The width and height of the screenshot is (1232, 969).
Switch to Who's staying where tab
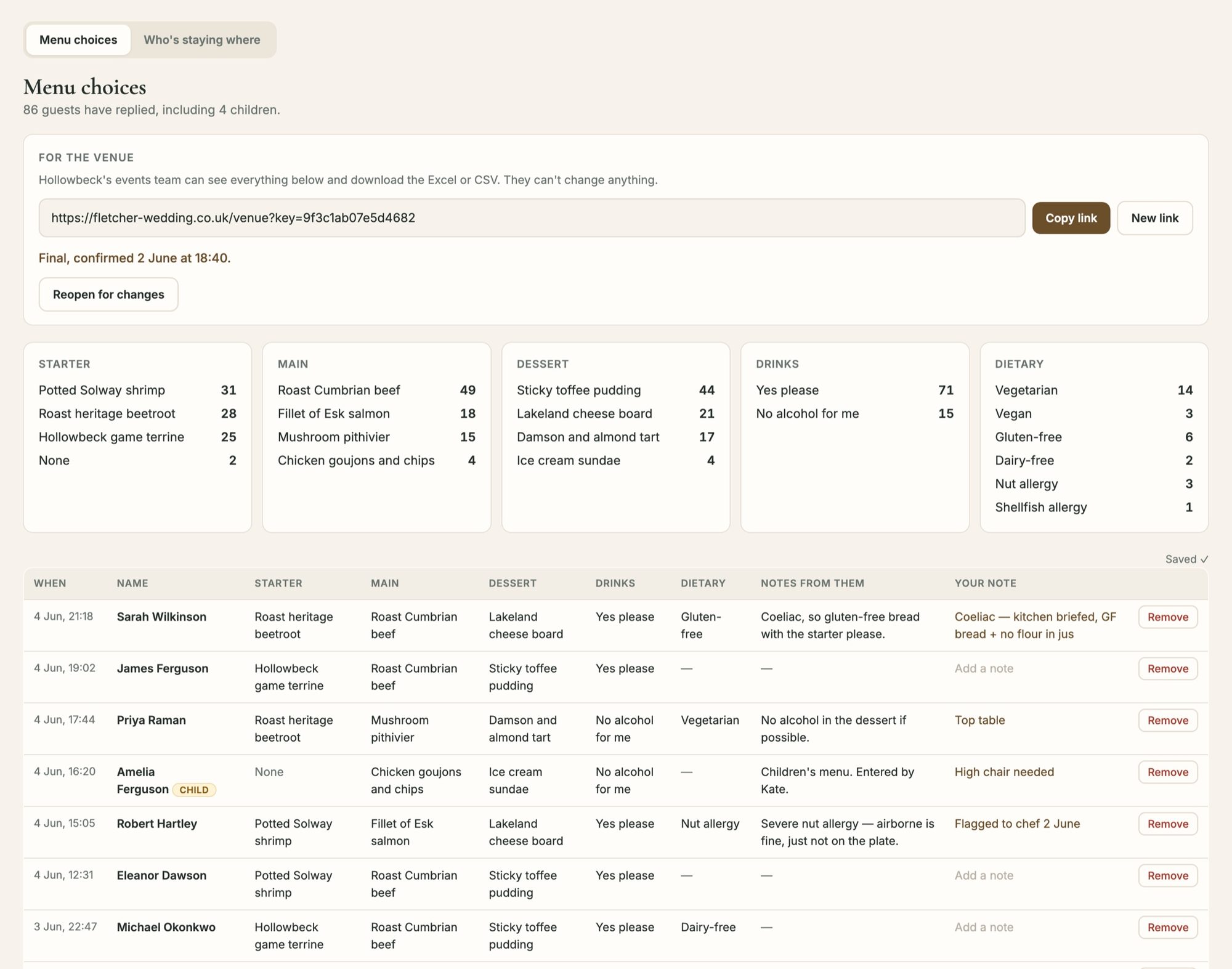tap(202, 40)
